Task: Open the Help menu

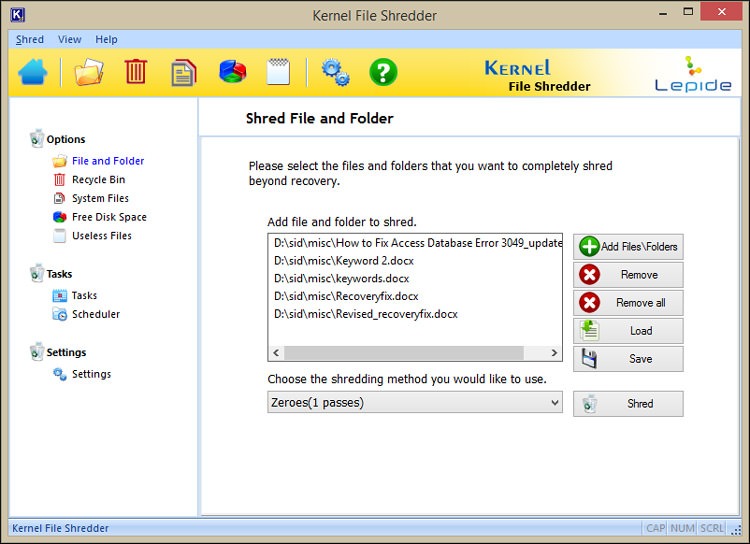Action: click(106, 40)
